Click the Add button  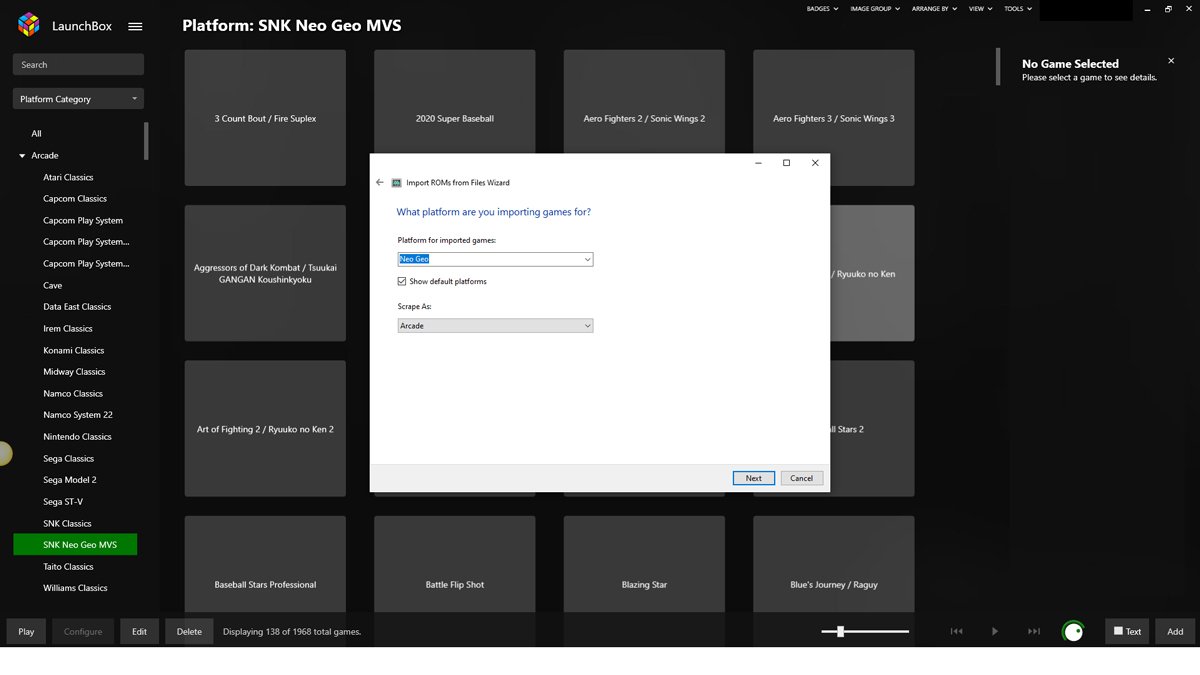1175,631
